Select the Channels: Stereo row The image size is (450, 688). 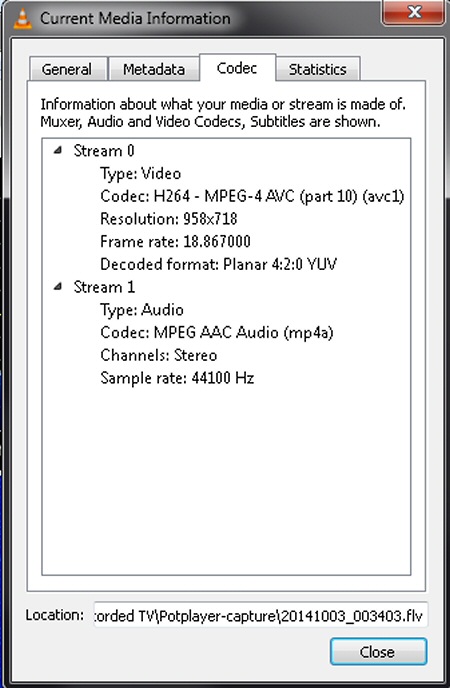158,355
